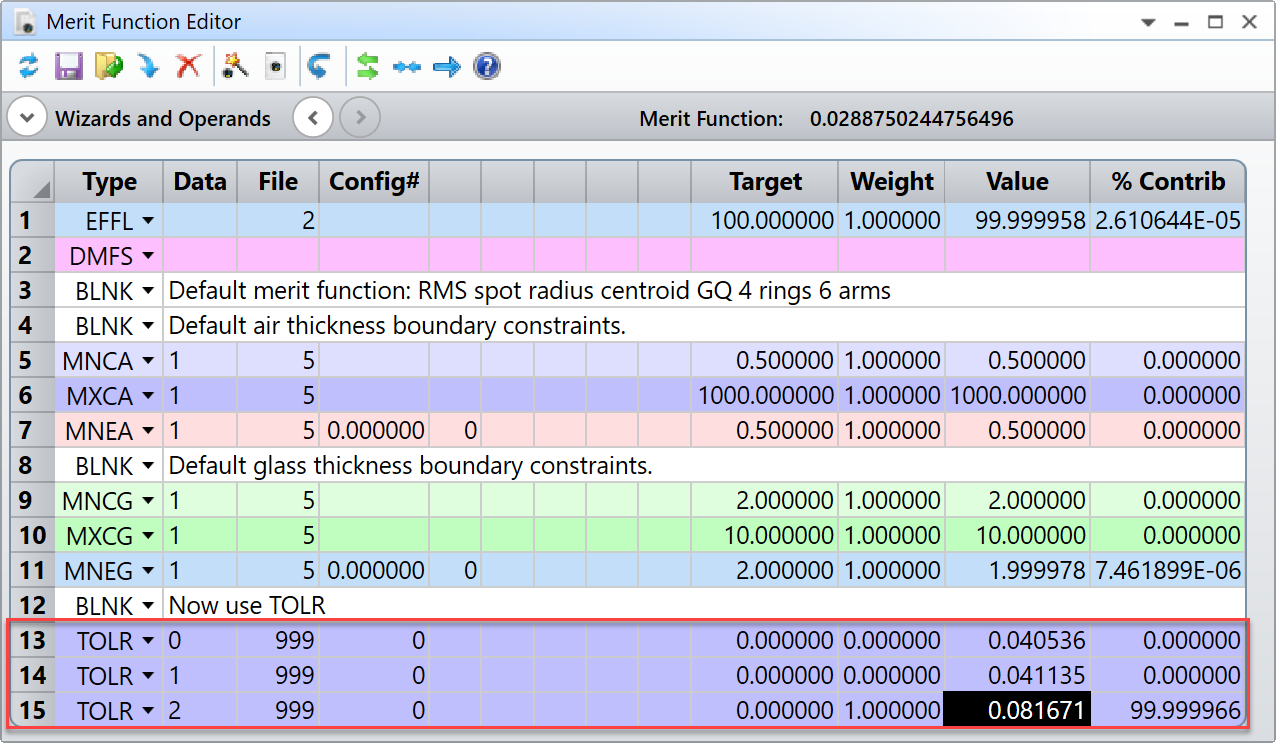Select row header number 12
The height and width of the screenshot is (743, 1276).
pos(32,606)
